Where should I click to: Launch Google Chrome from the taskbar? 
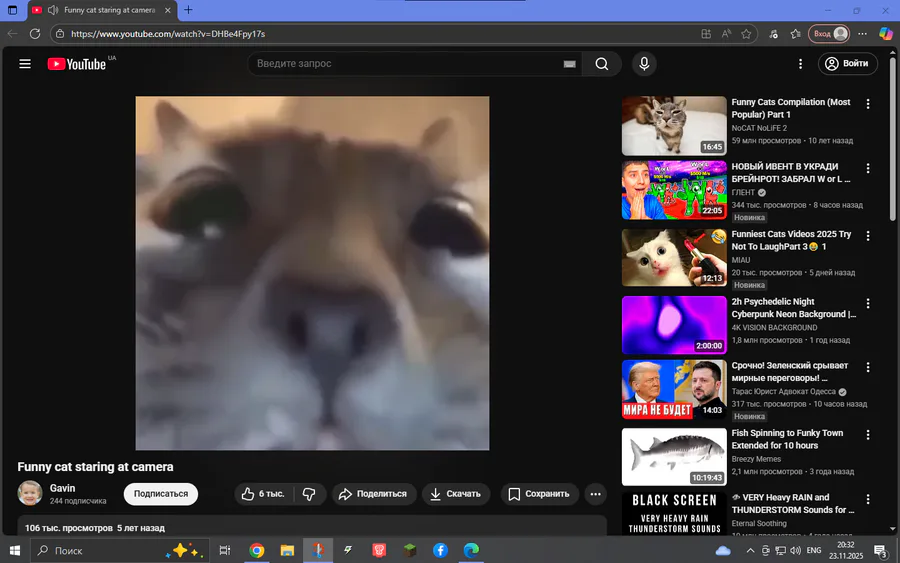[257, 550]
